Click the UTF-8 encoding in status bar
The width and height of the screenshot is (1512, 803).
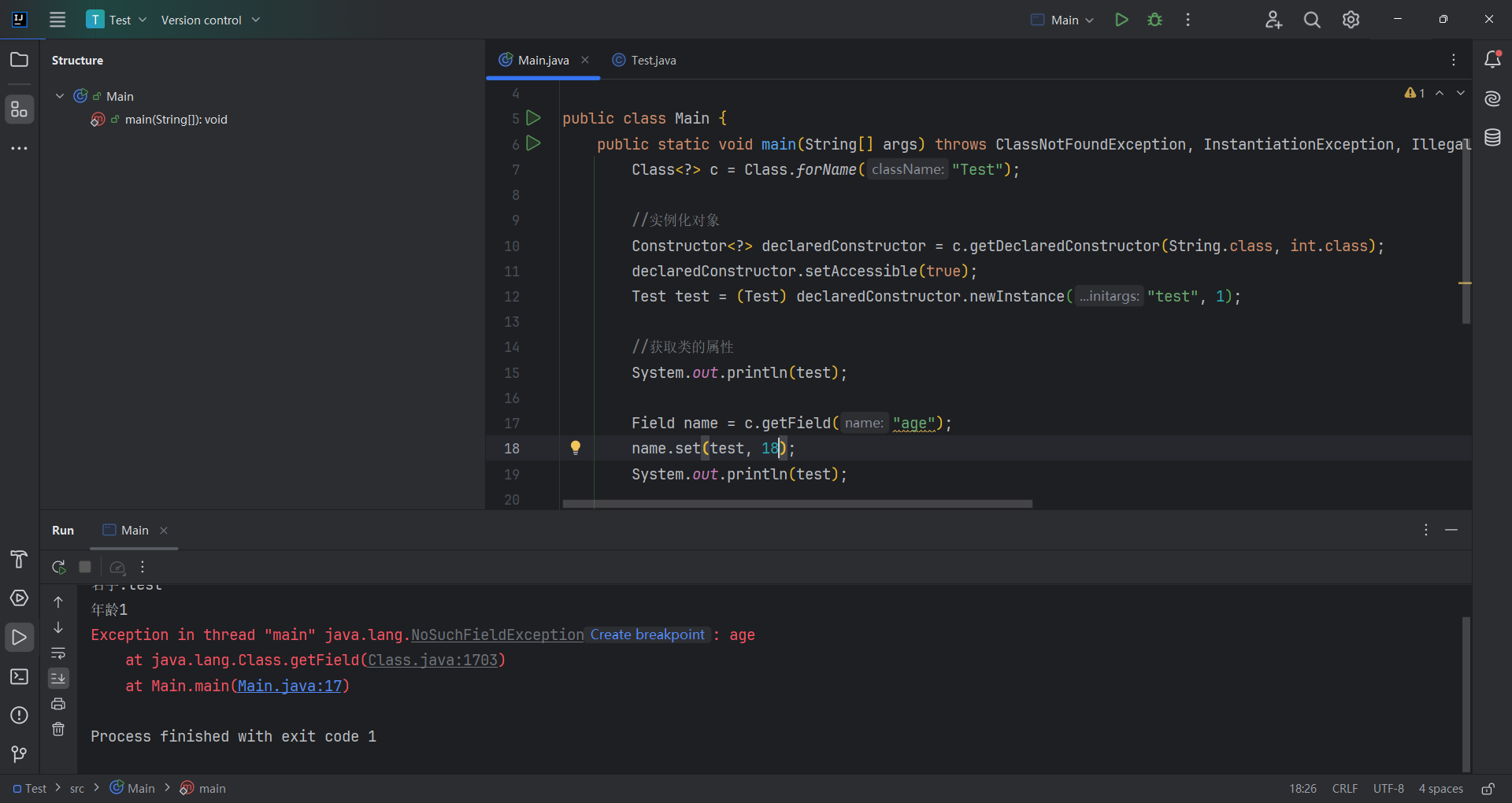[x=1388, y=789]
